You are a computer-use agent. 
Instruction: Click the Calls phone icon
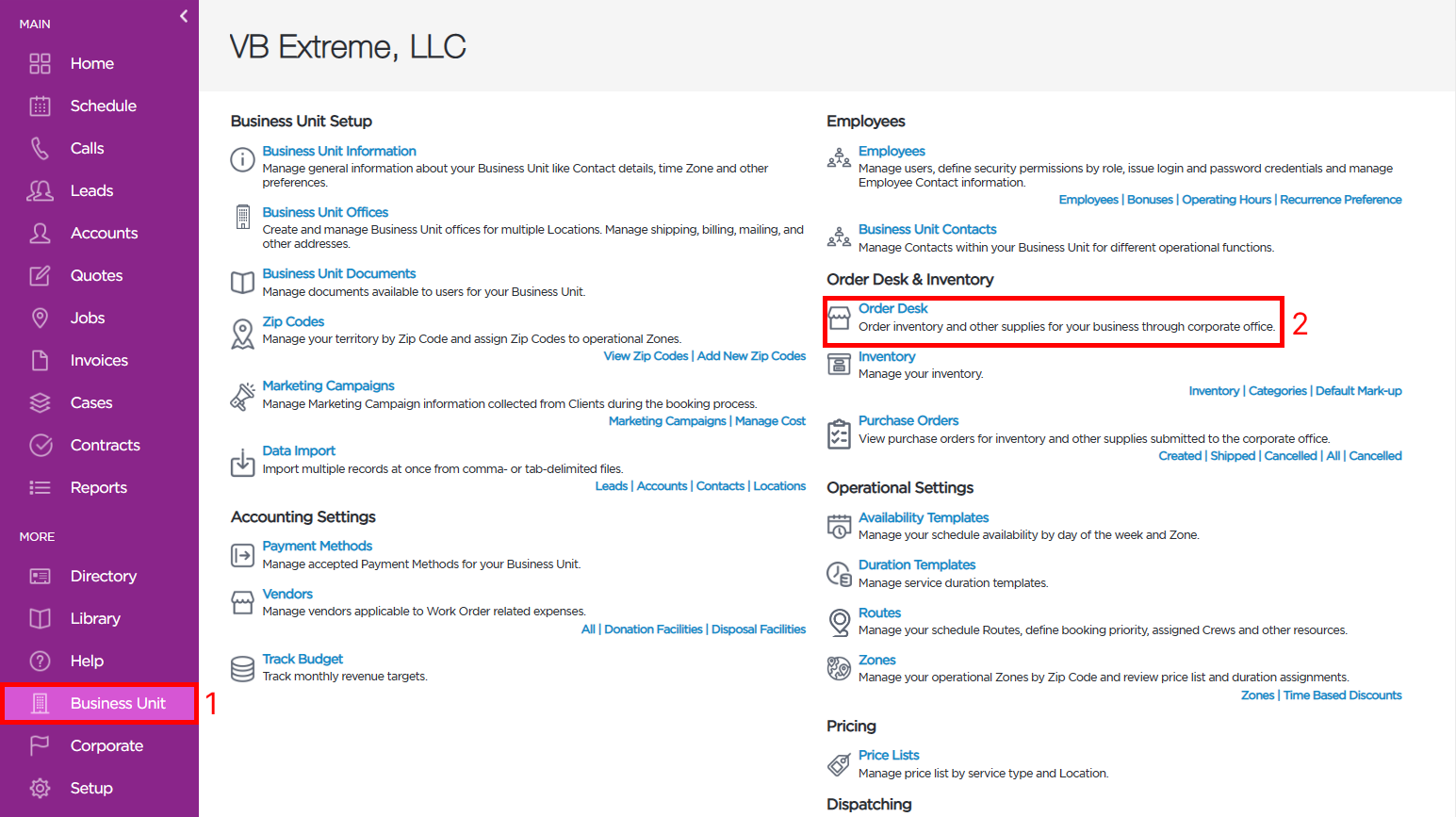[x=40, y=148]
